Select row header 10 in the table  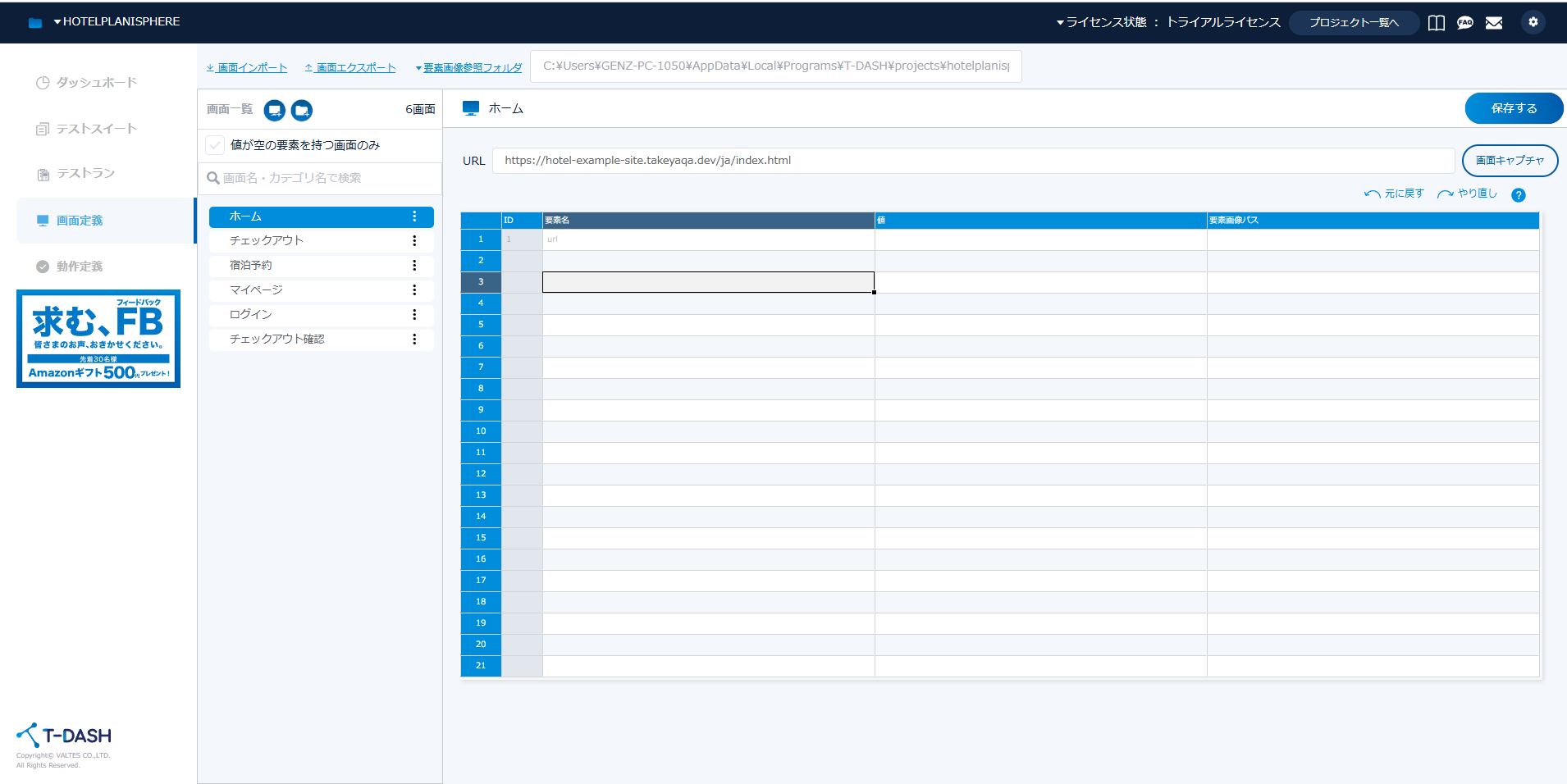pos(481,431)
